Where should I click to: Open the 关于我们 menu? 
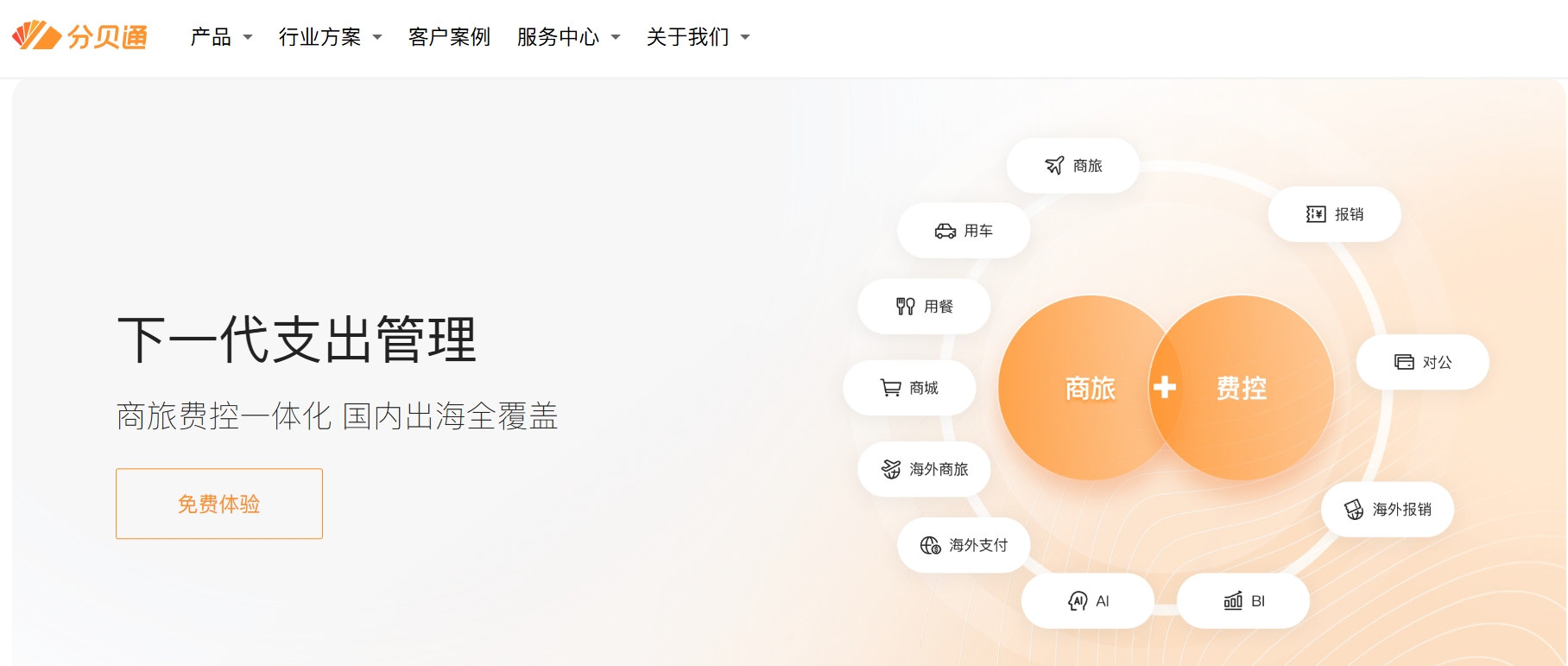(x=698, y=37)
